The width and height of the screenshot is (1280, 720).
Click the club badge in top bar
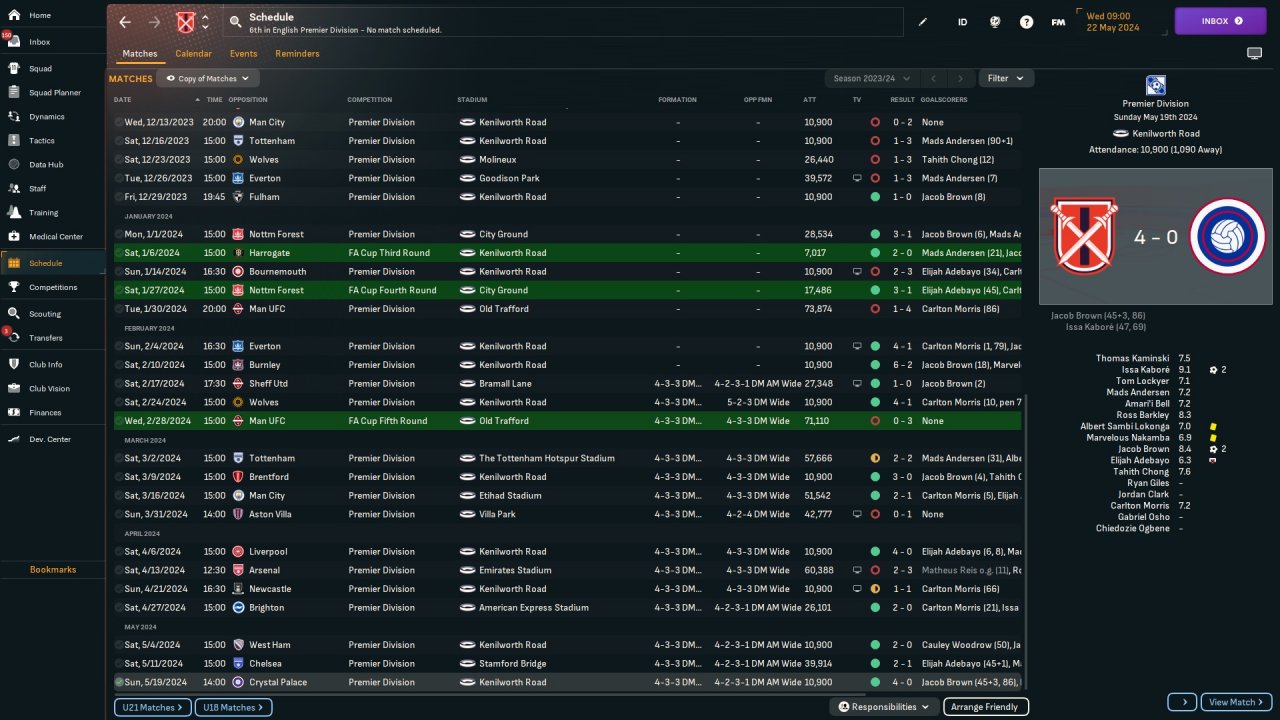click(x=186, y=22)
